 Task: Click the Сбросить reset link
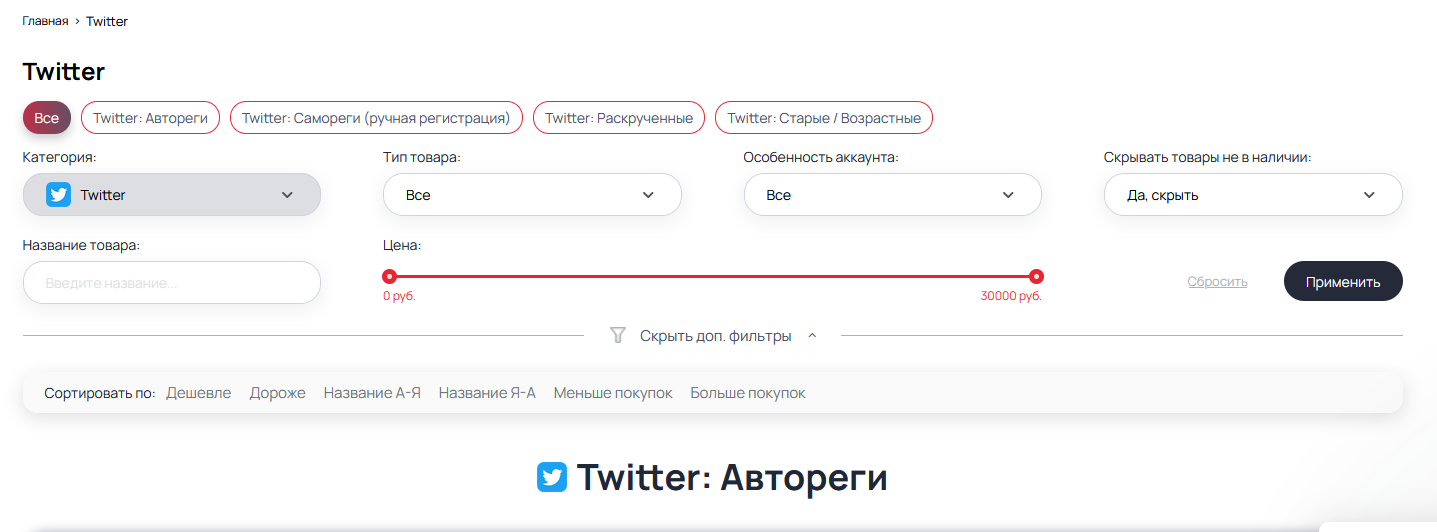point(1217,282)
